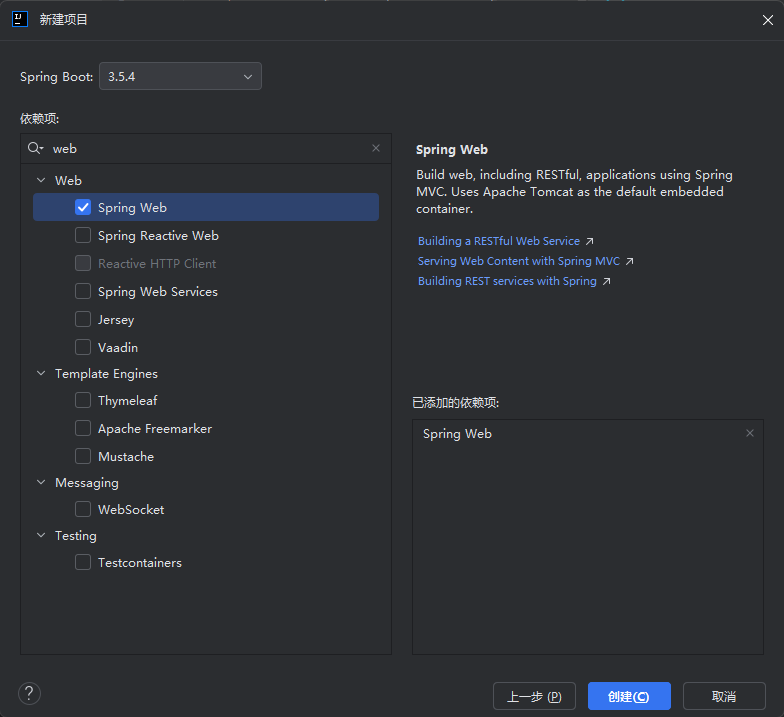
Task: Click the 取消 cancel button
Action: click(724, 696)
